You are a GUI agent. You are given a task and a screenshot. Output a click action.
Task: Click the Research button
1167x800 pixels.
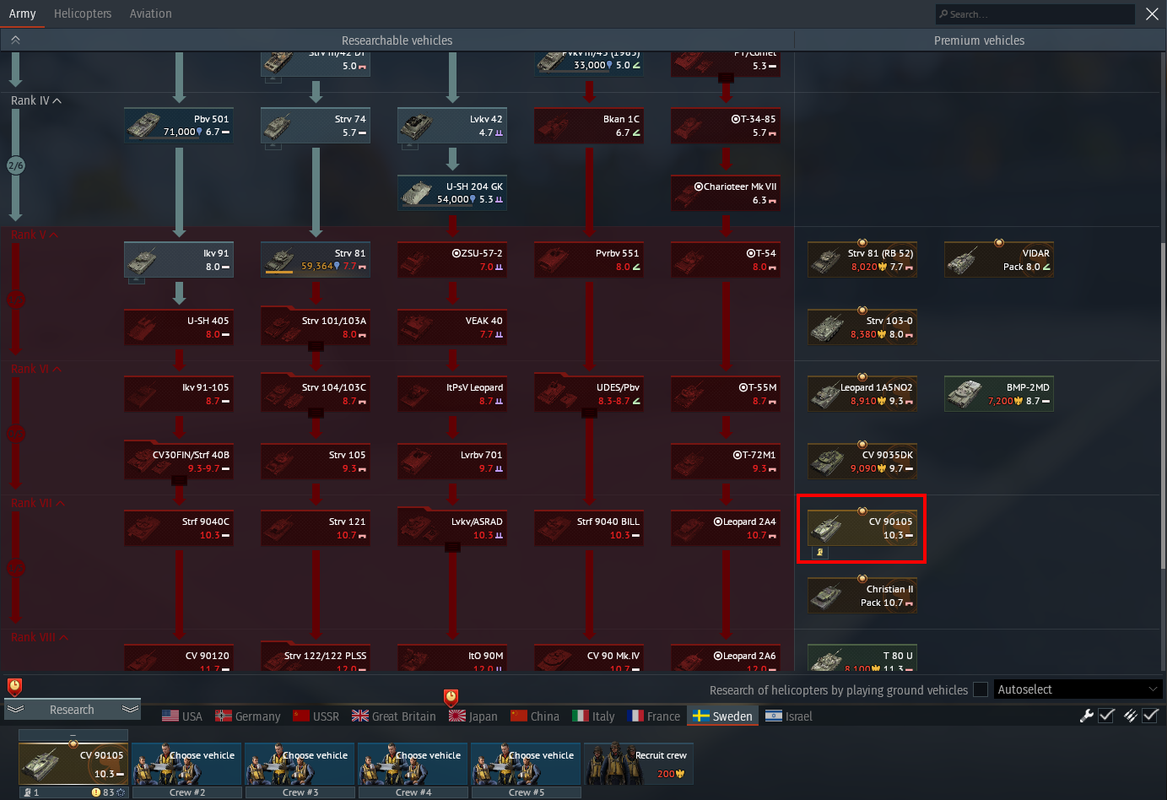coord(72,709)
